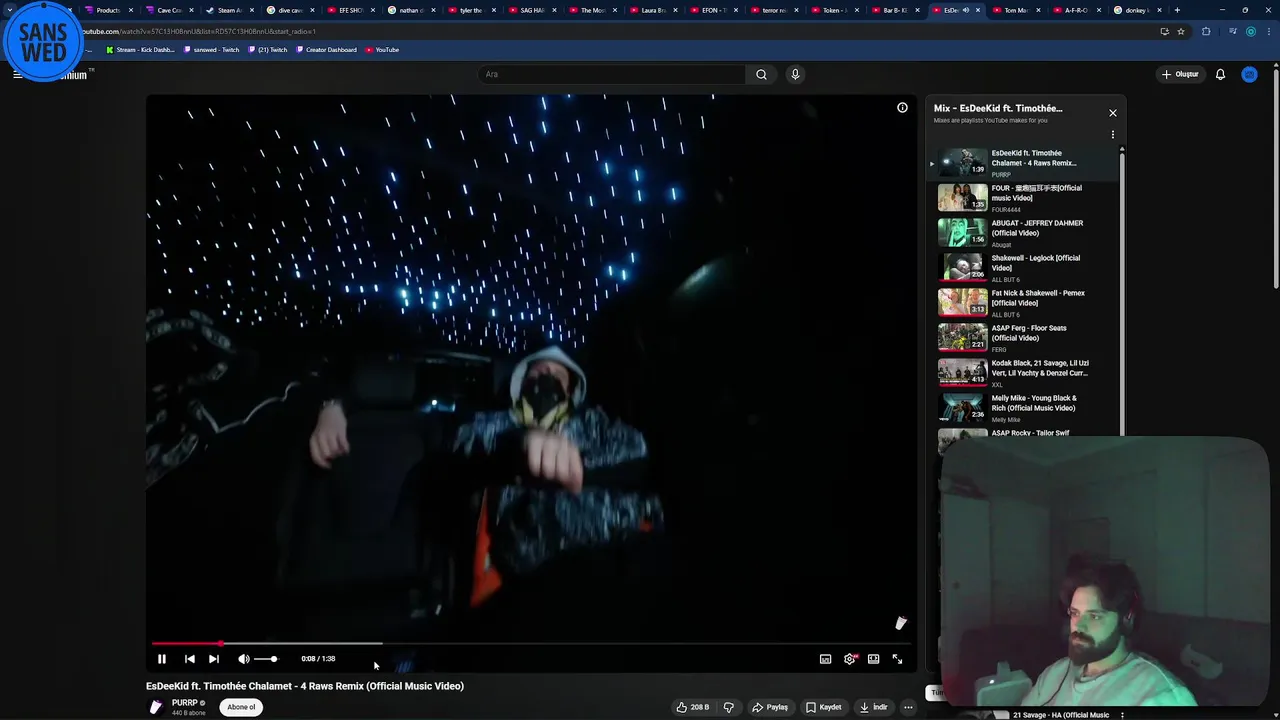Viewport: 1280px width, 720px height.
Task: Dislike the video
Action: tap(729, 707)
